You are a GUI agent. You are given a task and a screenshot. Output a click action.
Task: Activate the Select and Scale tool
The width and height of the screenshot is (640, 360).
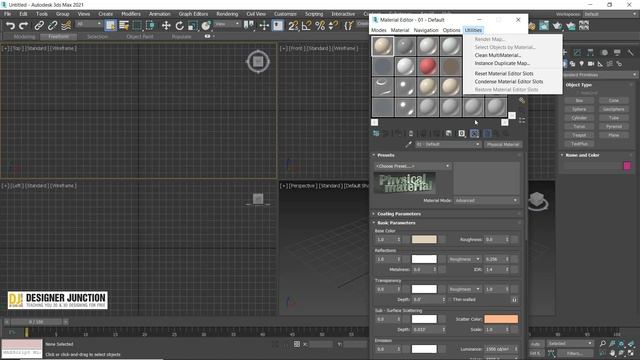tap(193, 26)
